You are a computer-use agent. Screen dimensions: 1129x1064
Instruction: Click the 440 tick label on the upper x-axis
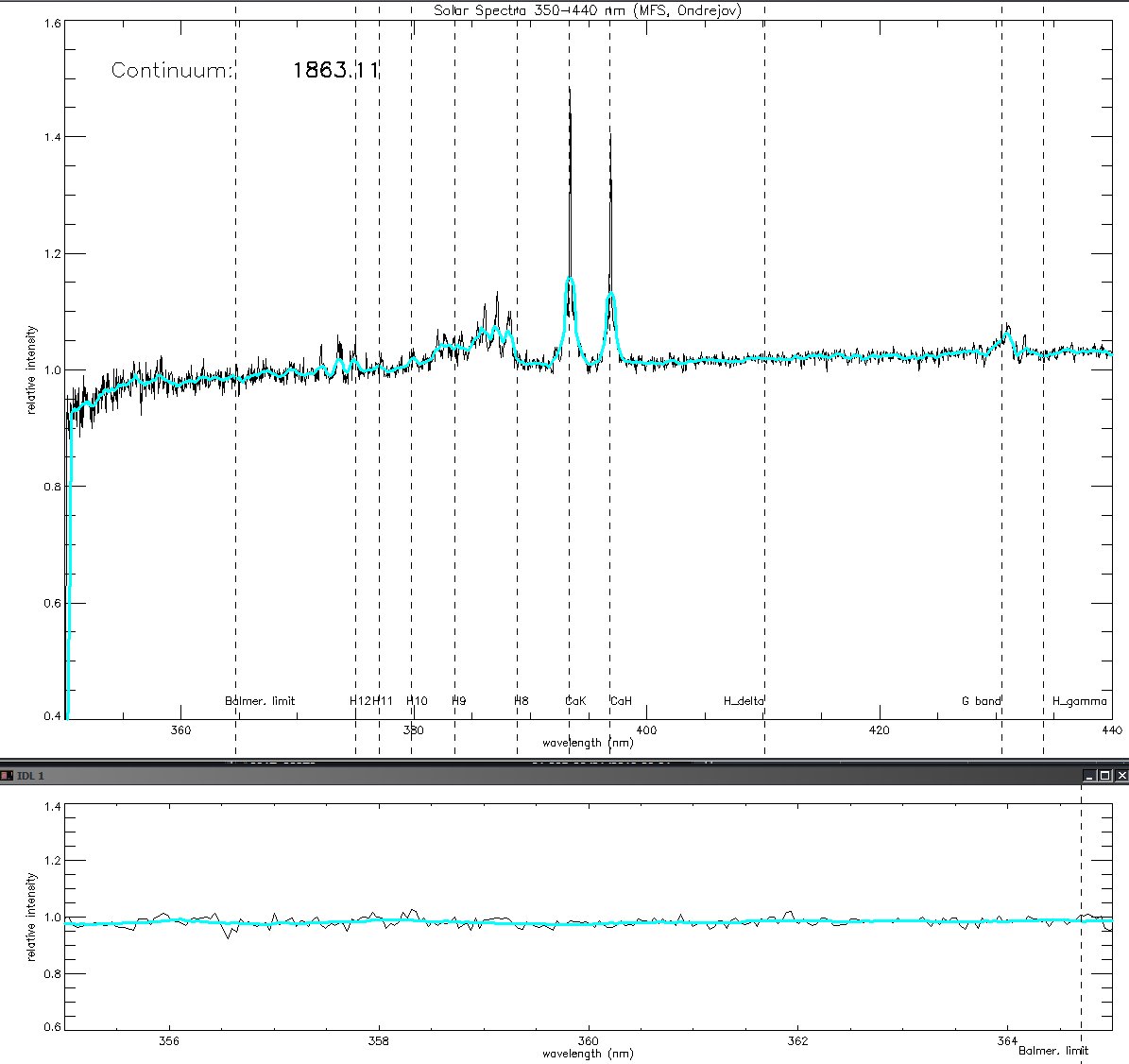click(1112, 730)
